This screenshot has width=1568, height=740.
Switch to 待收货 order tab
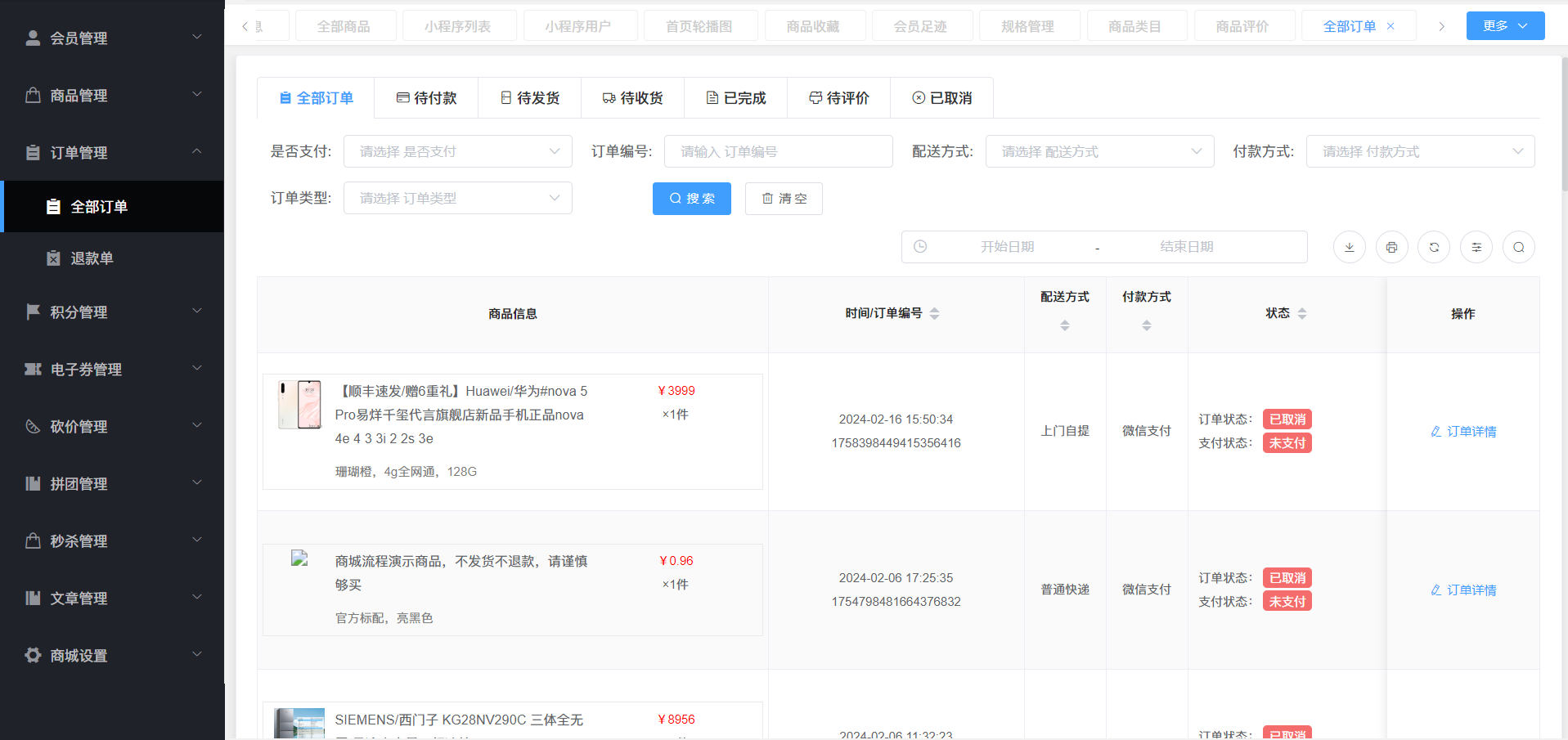click(633, 98)
